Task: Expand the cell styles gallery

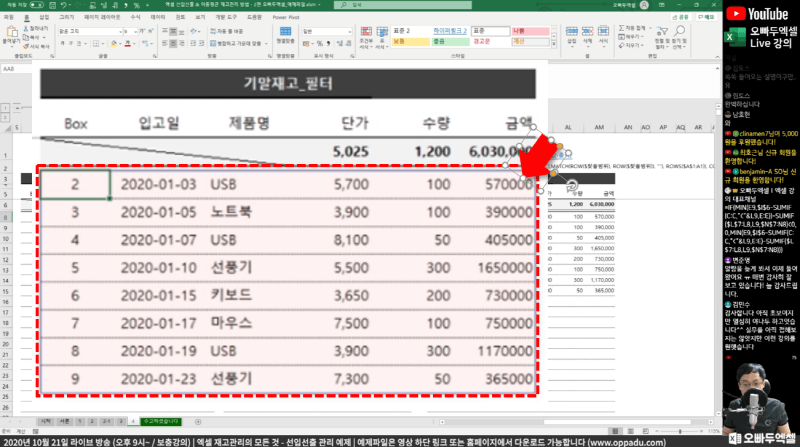Action: (554, 45)
